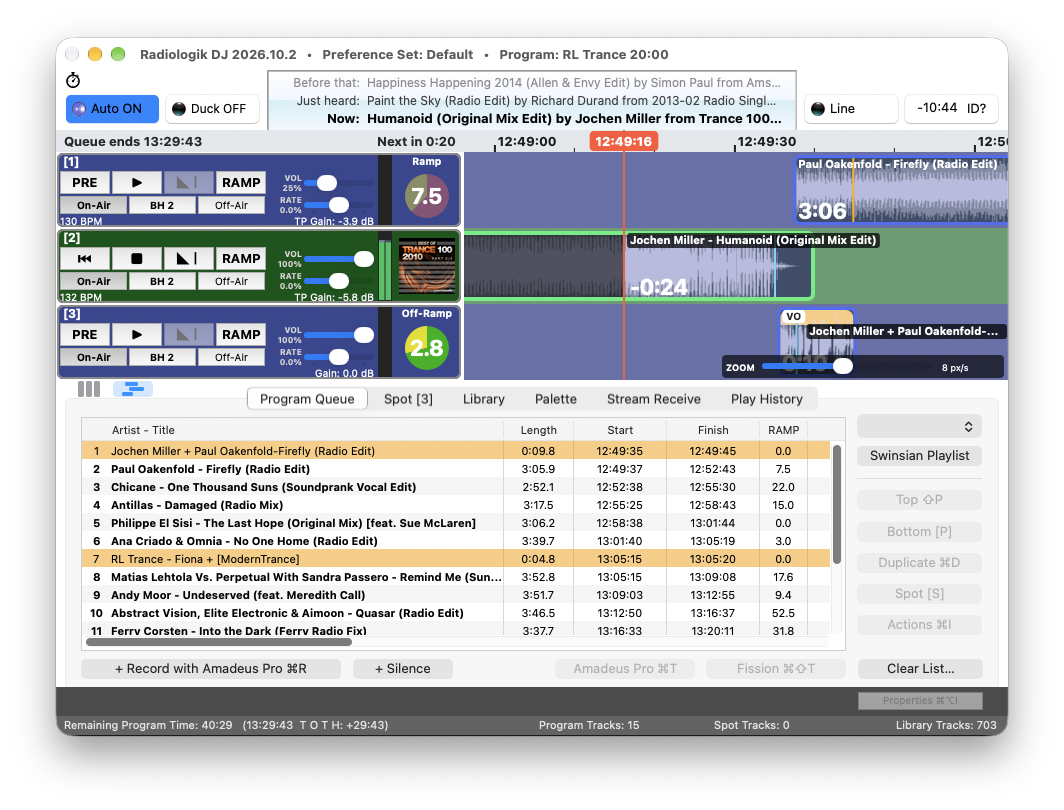Image resolution: width=1064 pixels, height=810 pixels.
Task: Select row RL Trance - Fiona + [ModernTrance]
Action: [x=455, y=559]
